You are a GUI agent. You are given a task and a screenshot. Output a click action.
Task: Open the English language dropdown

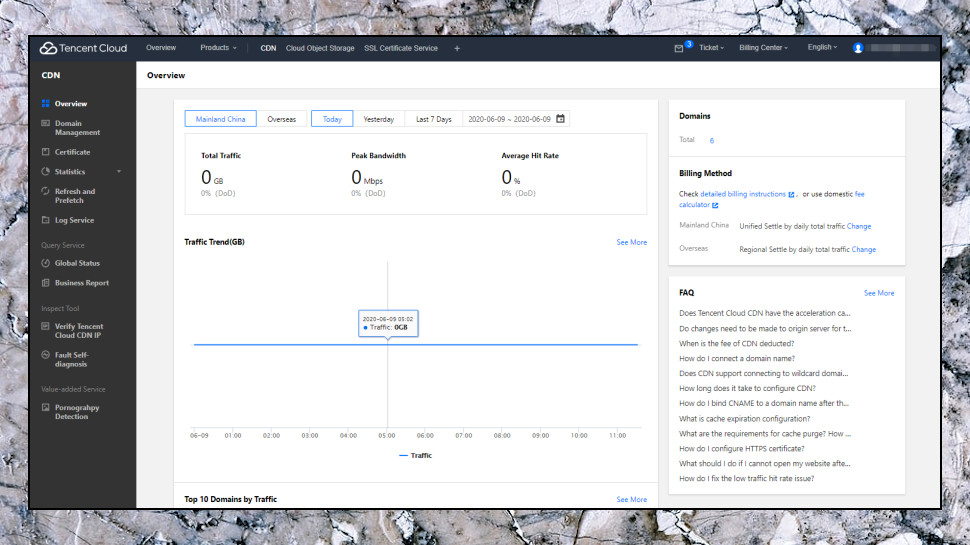(822, 47)
